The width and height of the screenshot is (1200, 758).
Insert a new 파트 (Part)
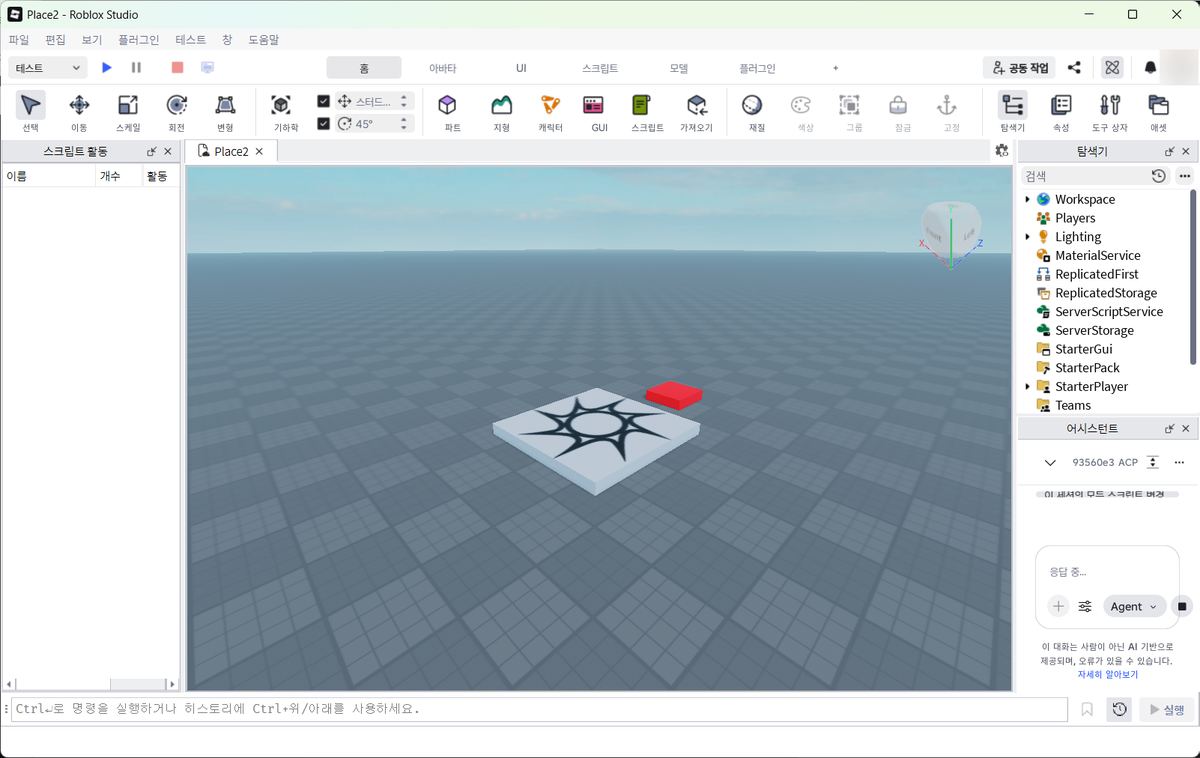448,113
